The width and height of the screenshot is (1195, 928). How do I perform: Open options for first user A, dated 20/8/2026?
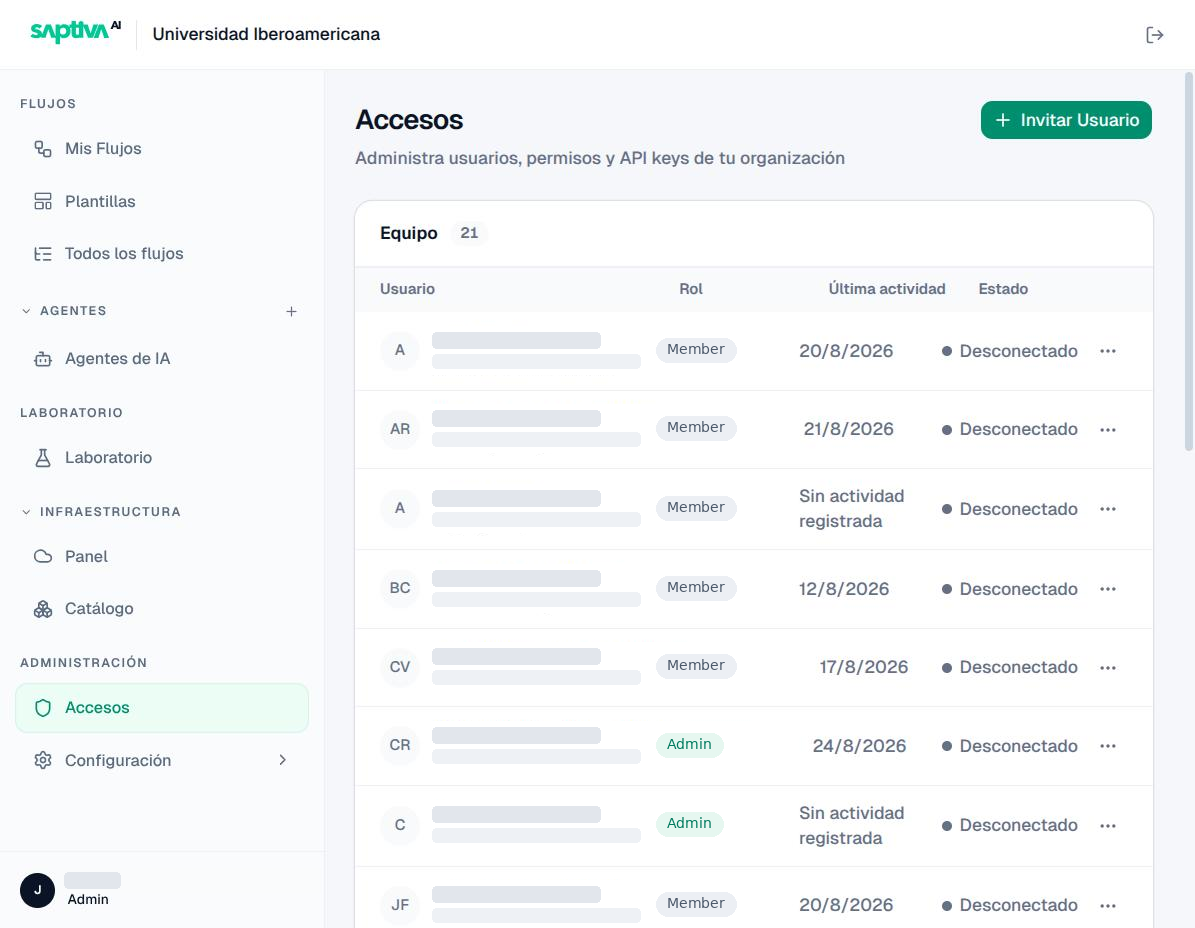point(1107,350)
